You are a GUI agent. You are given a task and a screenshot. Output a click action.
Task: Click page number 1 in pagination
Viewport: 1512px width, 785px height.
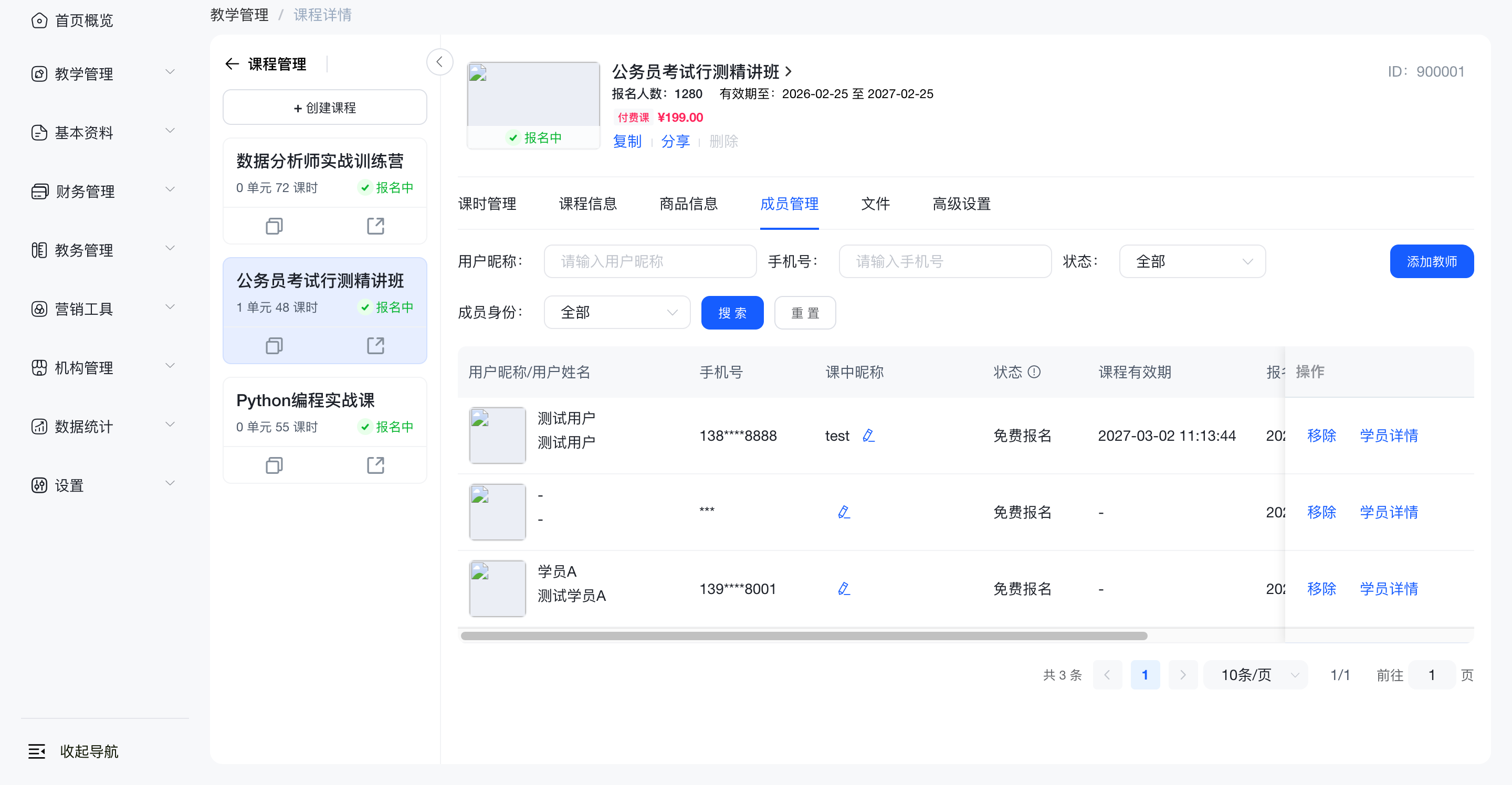point(1145,675)
